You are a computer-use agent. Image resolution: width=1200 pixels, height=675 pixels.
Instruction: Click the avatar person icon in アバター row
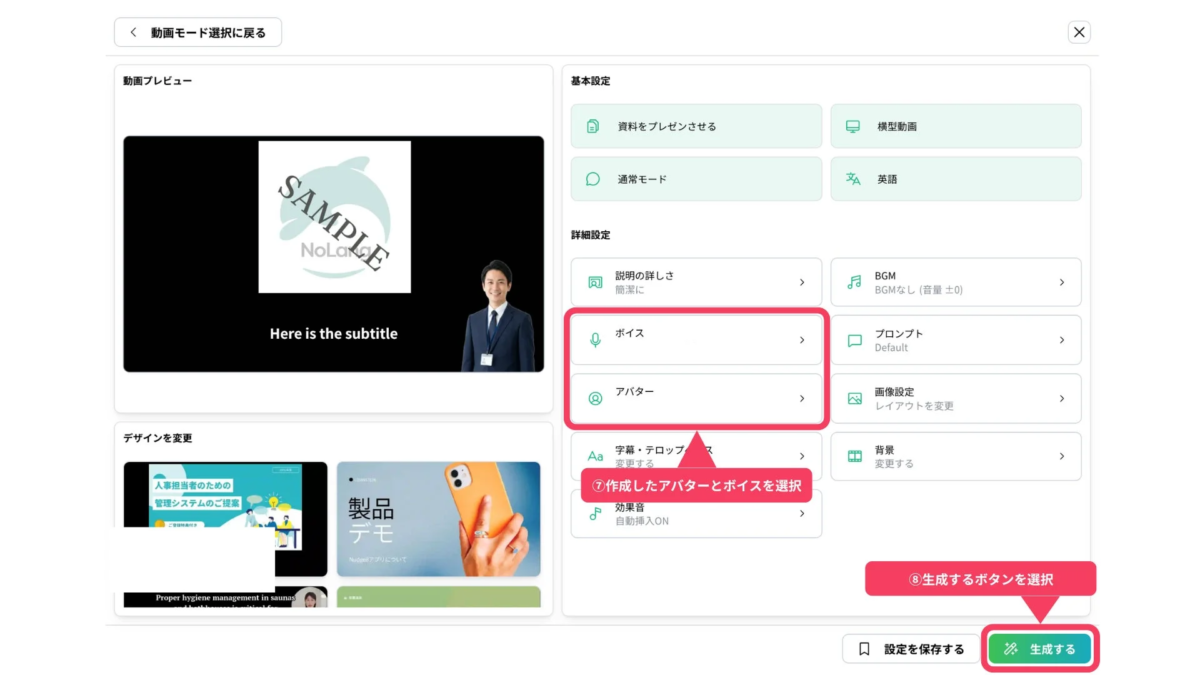(x=596, y=398)
